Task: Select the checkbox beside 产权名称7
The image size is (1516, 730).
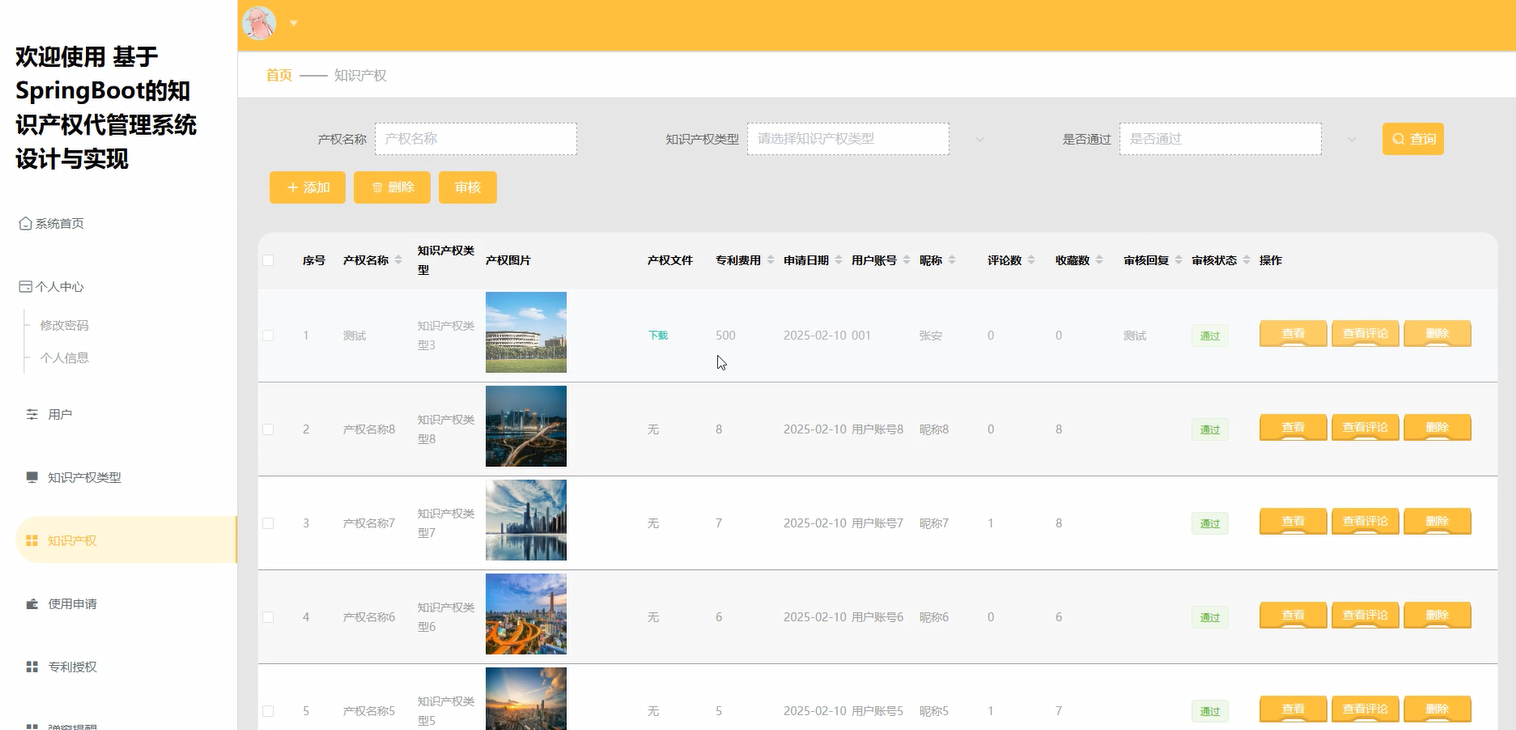Action: [x=267, y=522]
